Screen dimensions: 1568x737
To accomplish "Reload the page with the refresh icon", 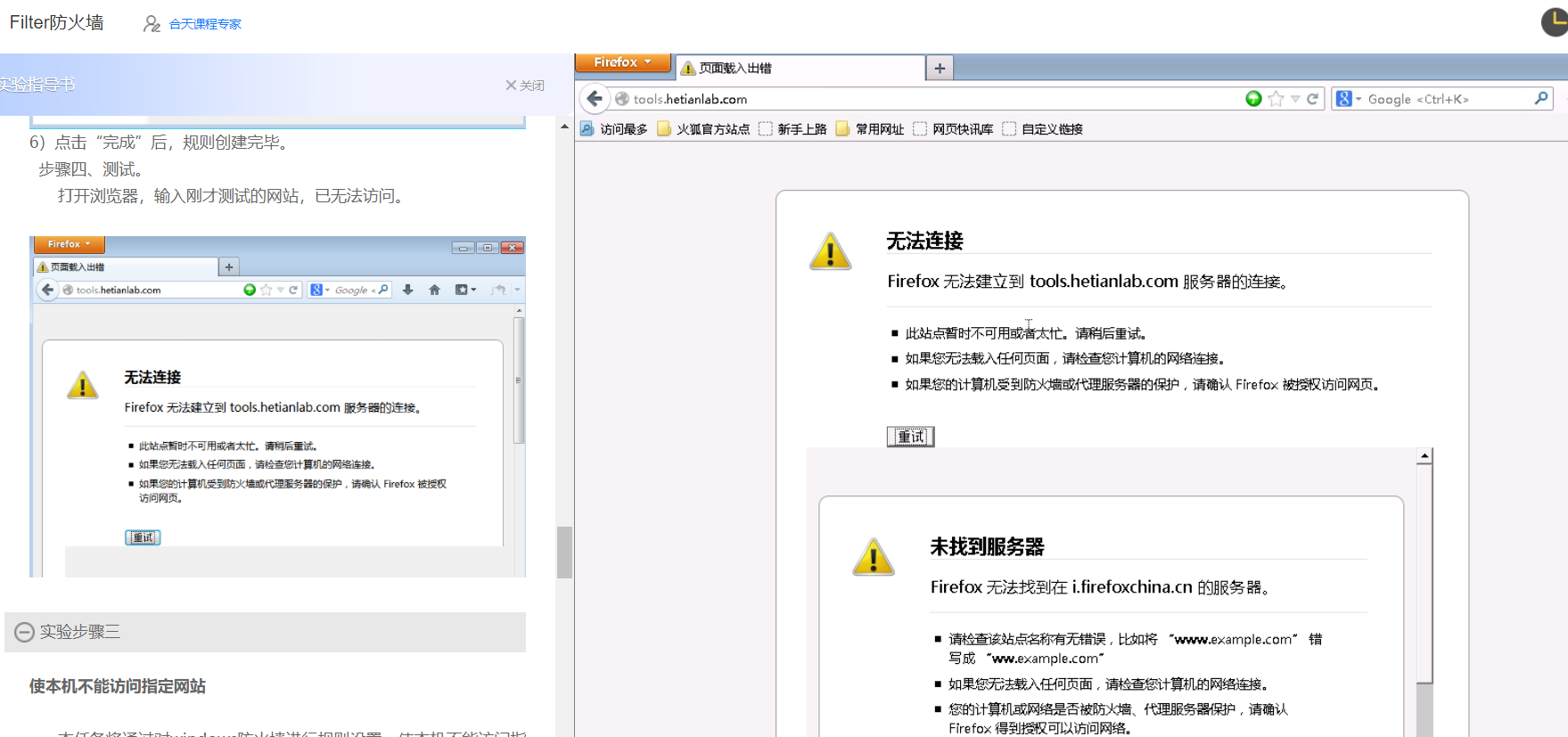I will tap(1312, 99).
